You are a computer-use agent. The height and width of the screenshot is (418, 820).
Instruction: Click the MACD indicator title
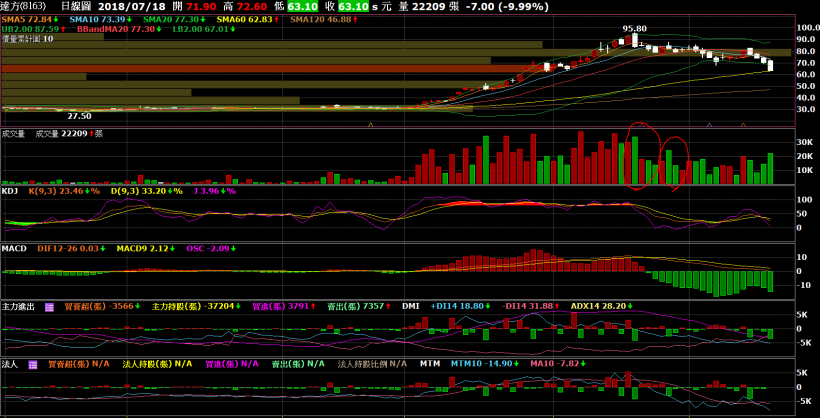click(14, 248)
